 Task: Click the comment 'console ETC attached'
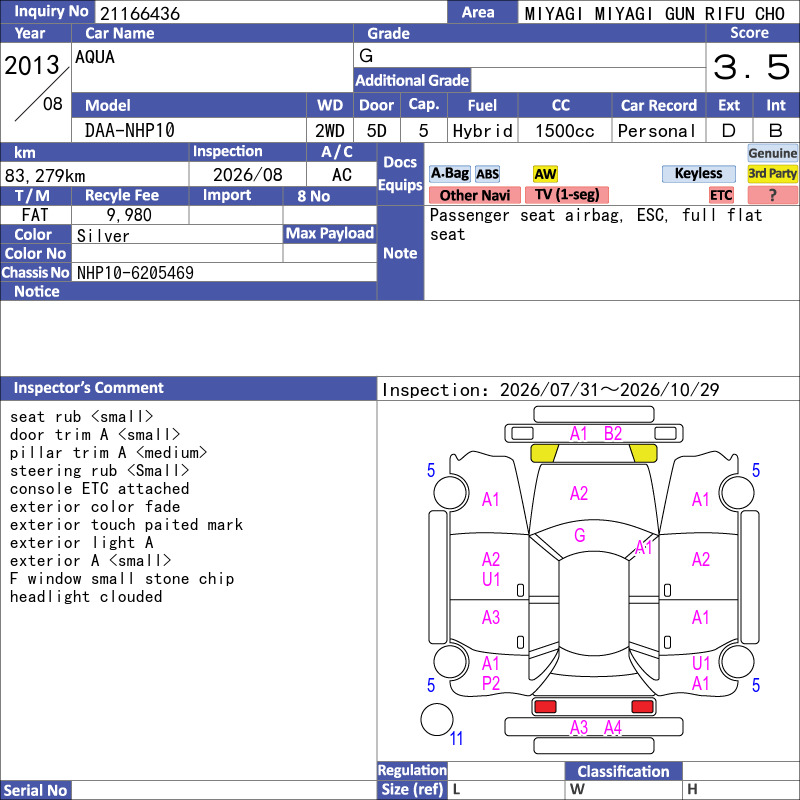(x=99, y=489)
